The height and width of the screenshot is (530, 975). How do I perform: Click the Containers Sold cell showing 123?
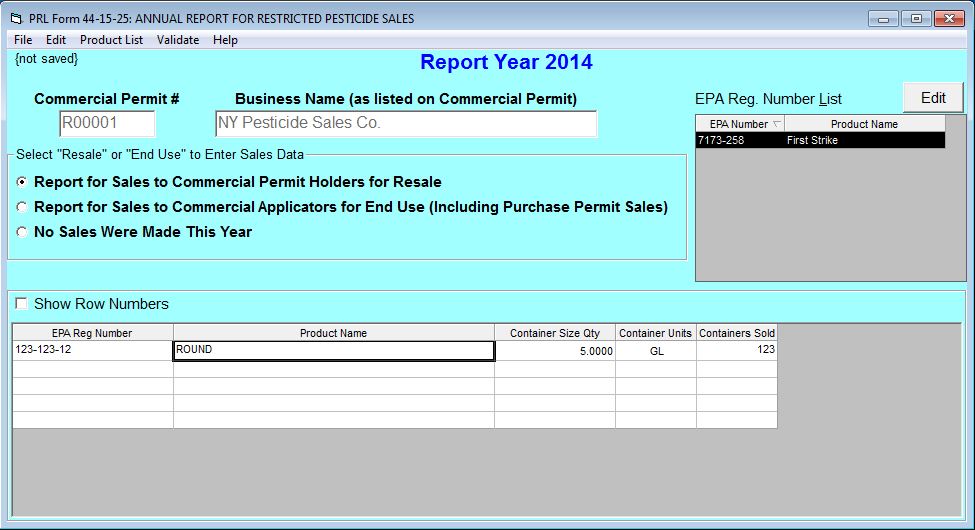pos(736,351)
